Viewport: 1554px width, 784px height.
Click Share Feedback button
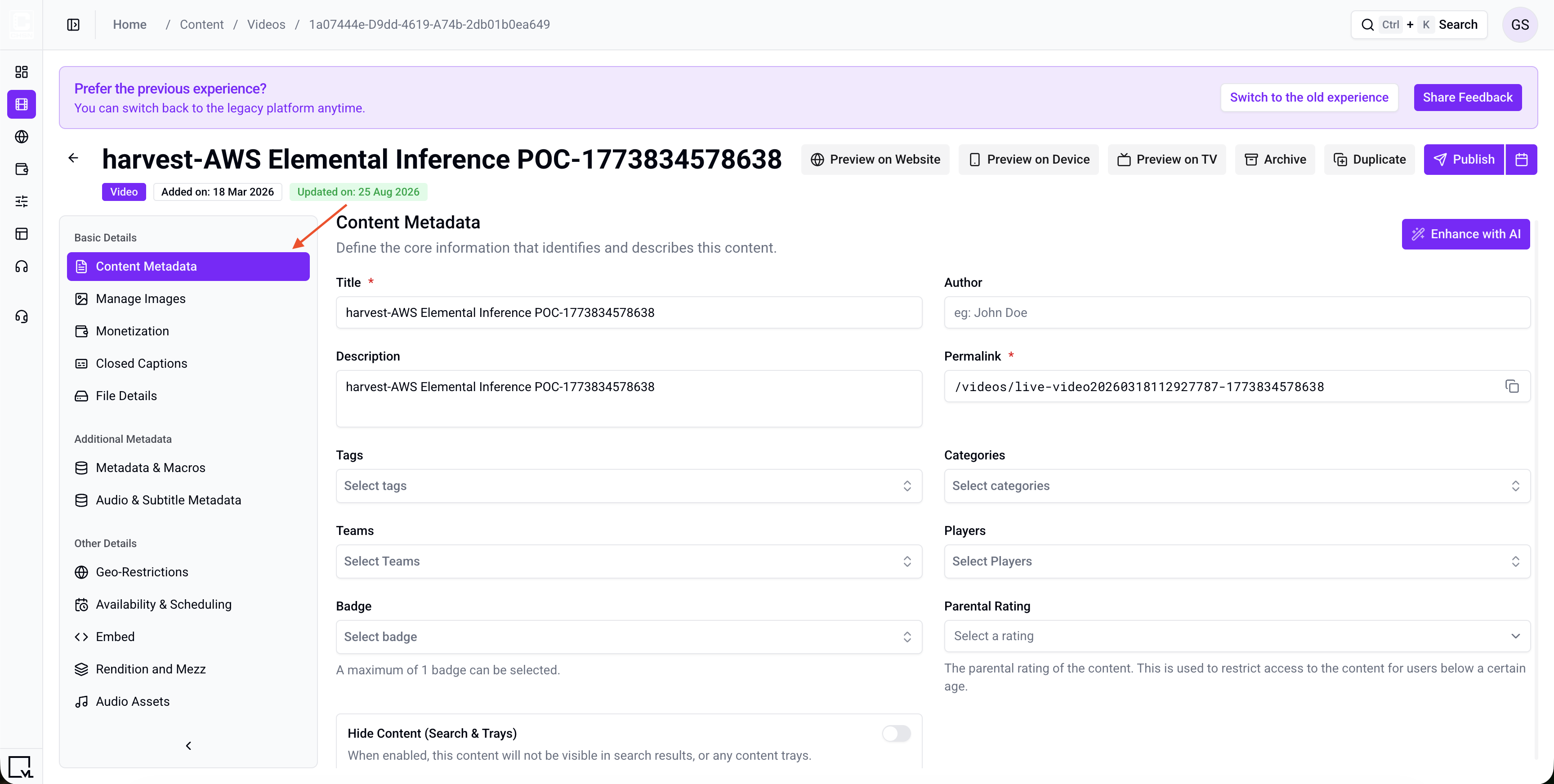pos(1467,97)
